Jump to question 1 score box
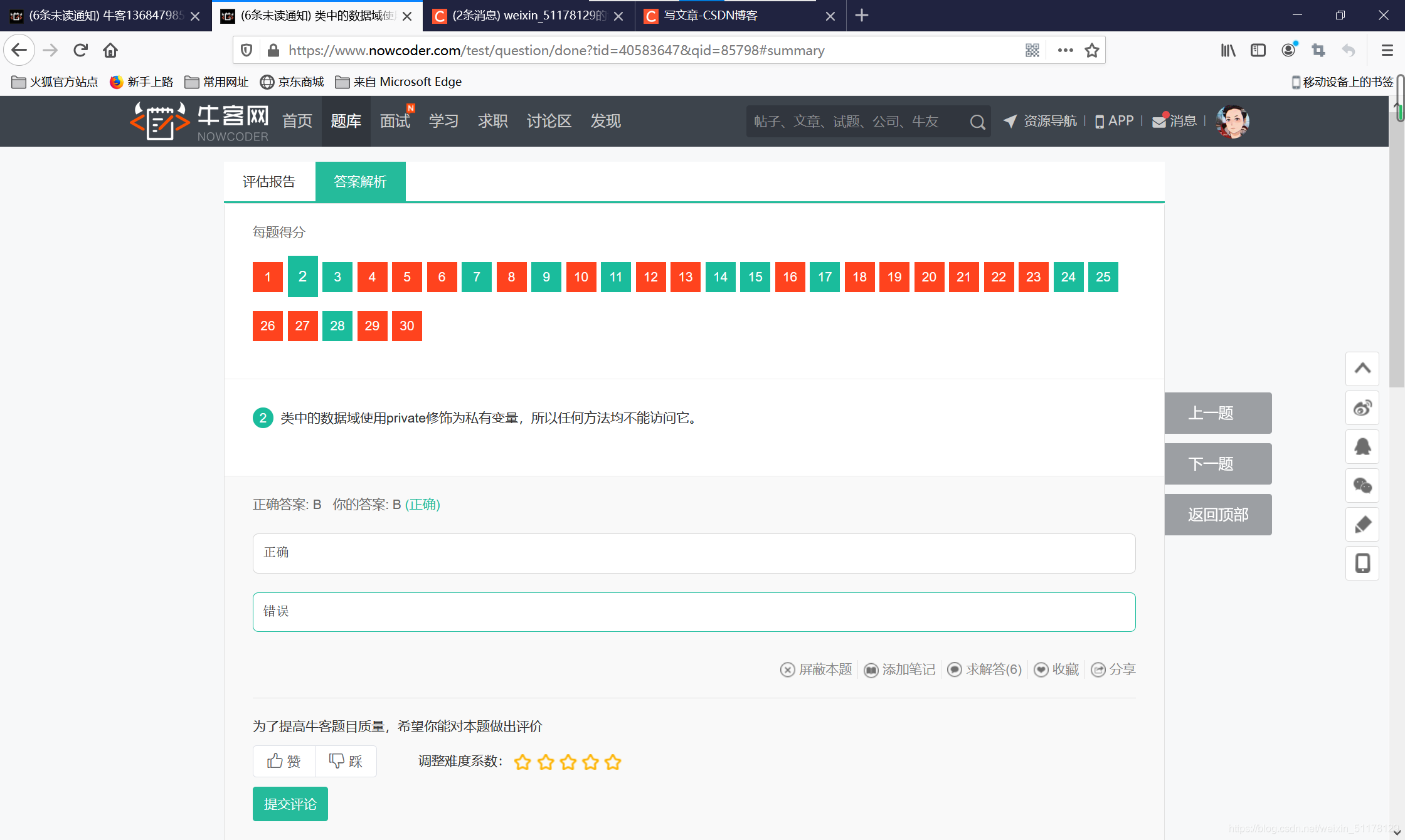 pyautogui.click(x=268, y=277)
